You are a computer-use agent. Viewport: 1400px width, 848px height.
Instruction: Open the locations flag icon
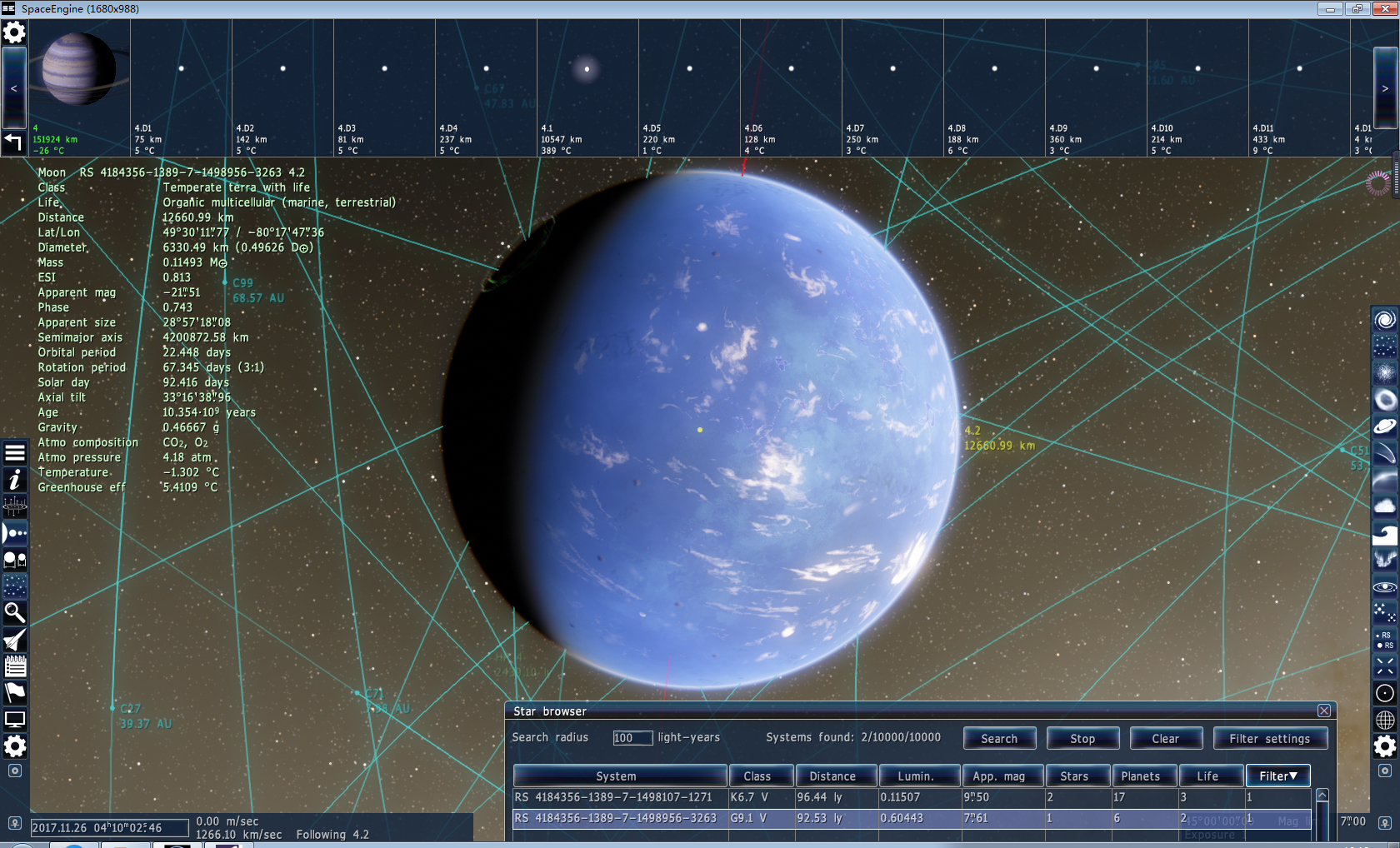pos(15,693)
